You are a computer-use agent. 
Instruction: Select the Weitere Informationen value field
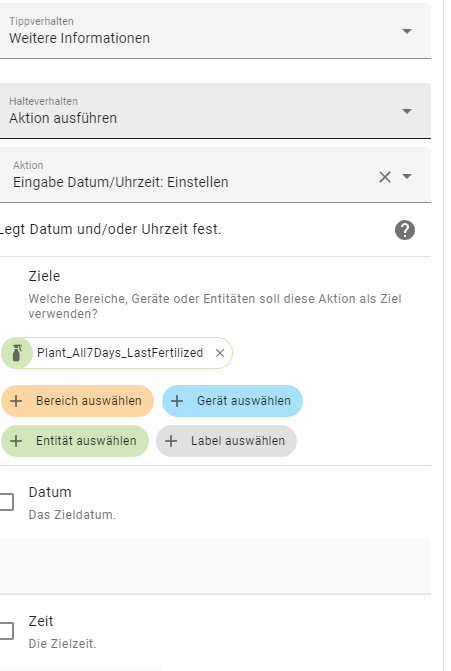click(215, 31)
